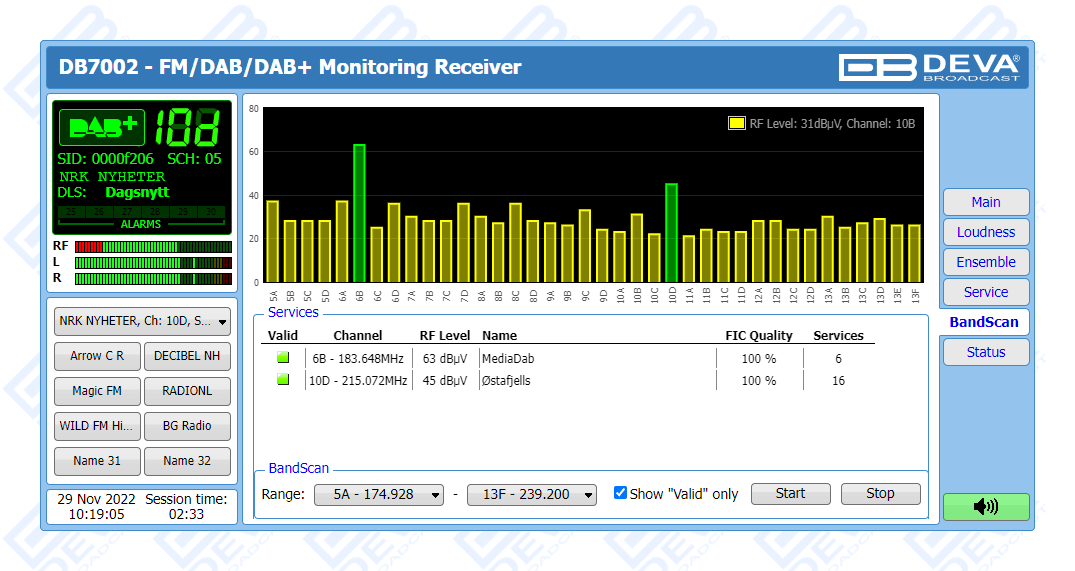Click the DEVA Broadcast logo
This screenshot has height=571, width=1075.
[929, 67]
